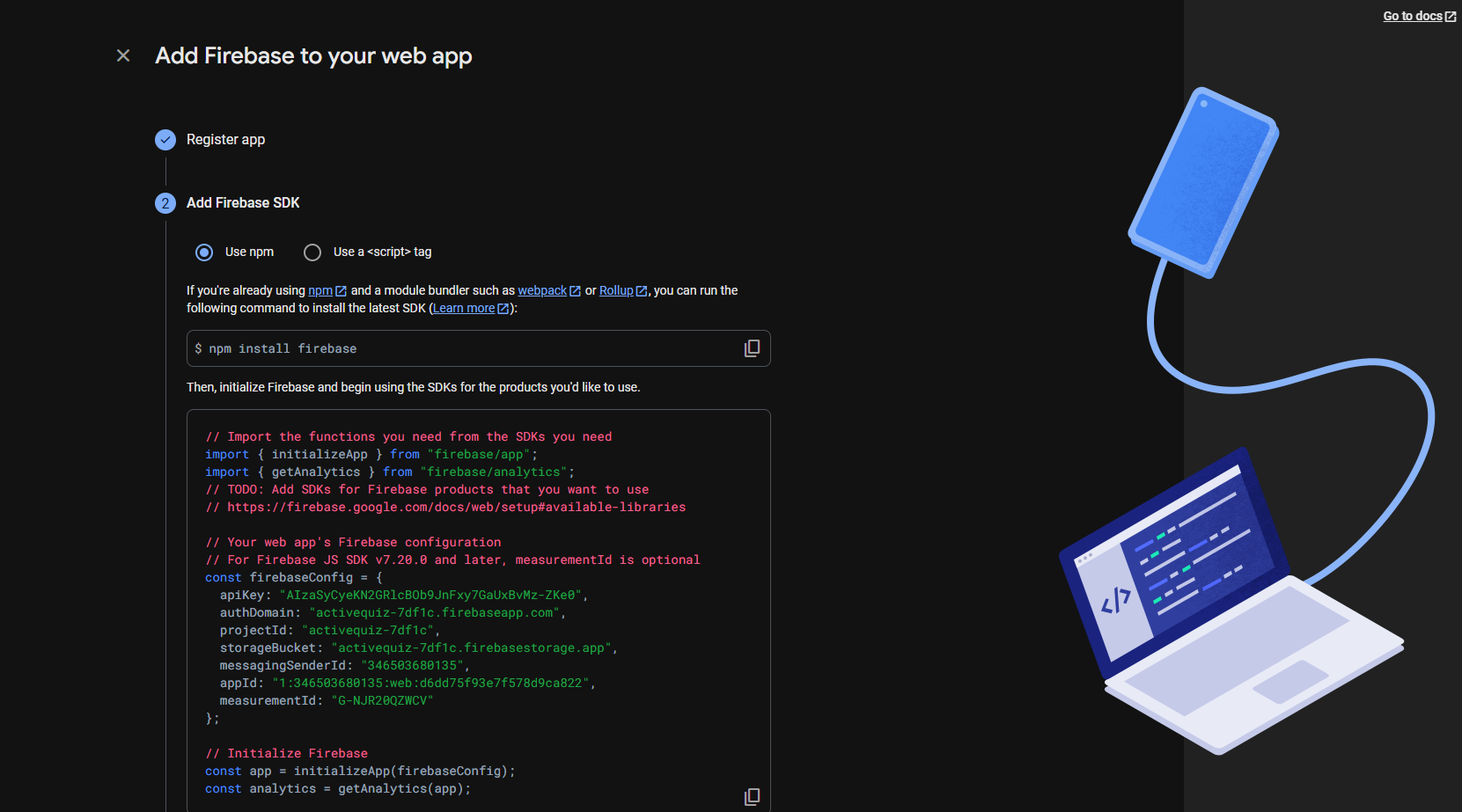Open the Rollup link
The image size is (1462, 812).
click(616, 290)
